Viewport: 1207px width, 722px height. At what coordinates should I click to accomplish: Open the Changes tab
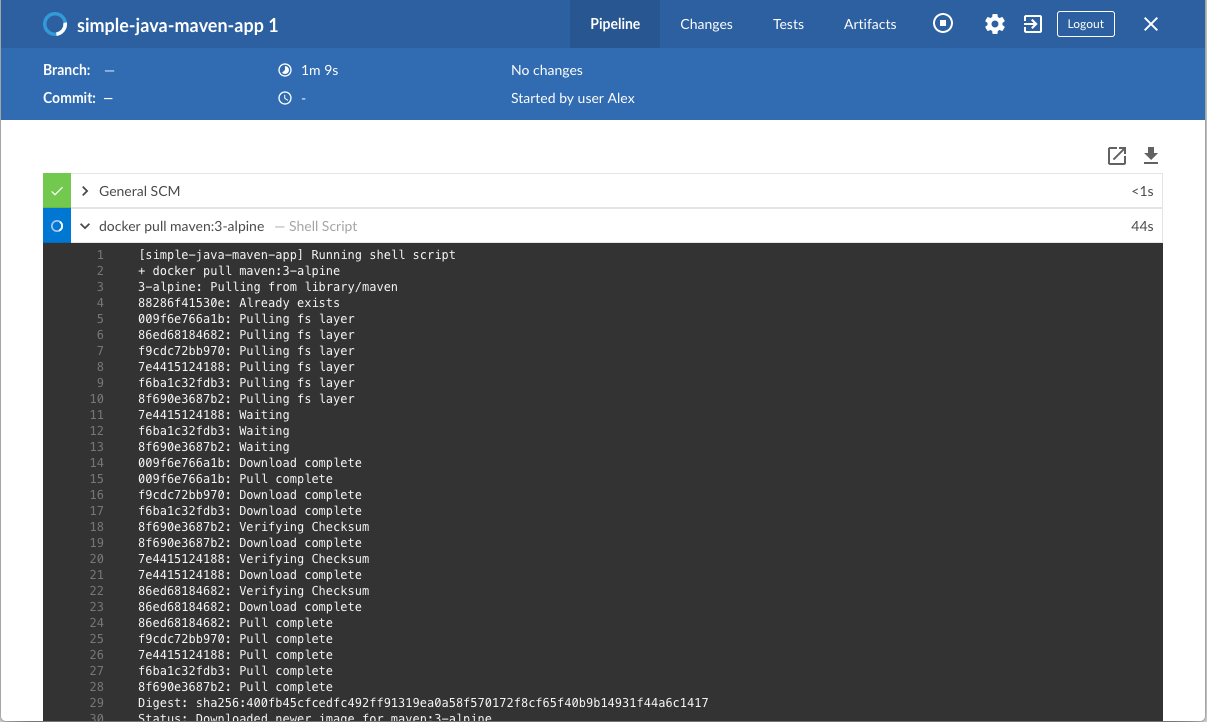[706, 24]
